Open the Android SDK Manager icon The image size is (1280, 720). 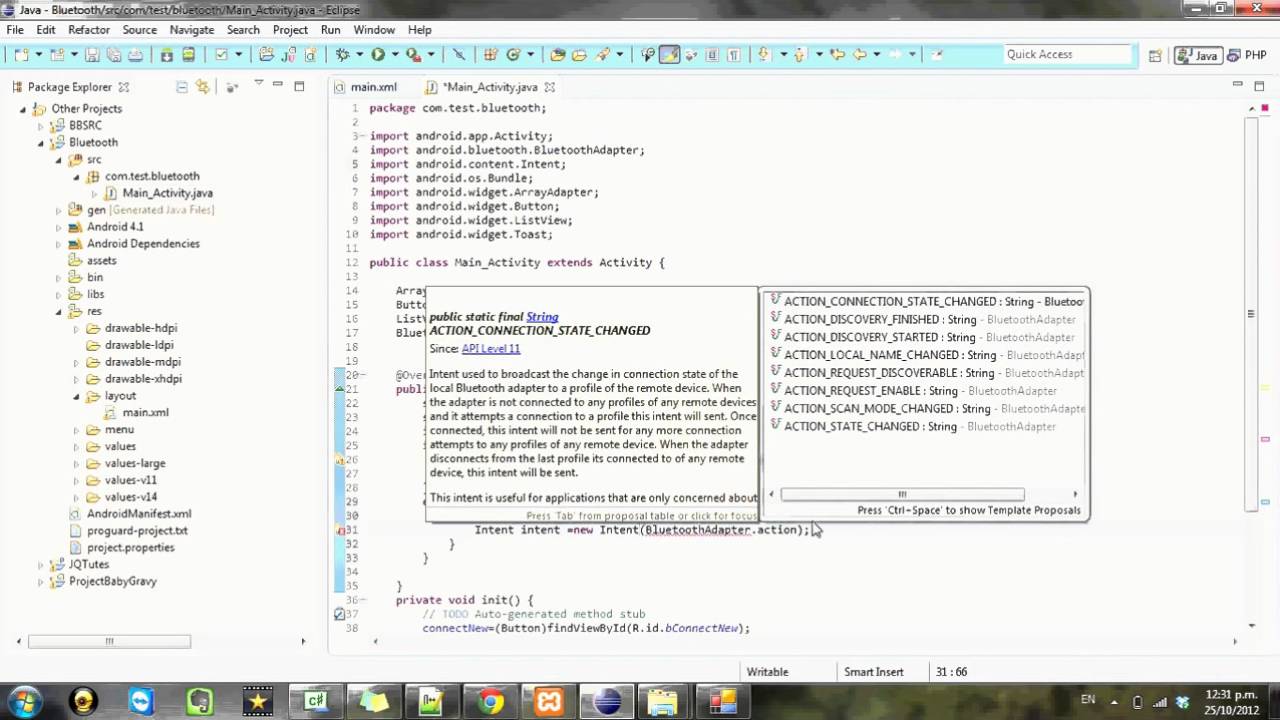click(166, 55)
